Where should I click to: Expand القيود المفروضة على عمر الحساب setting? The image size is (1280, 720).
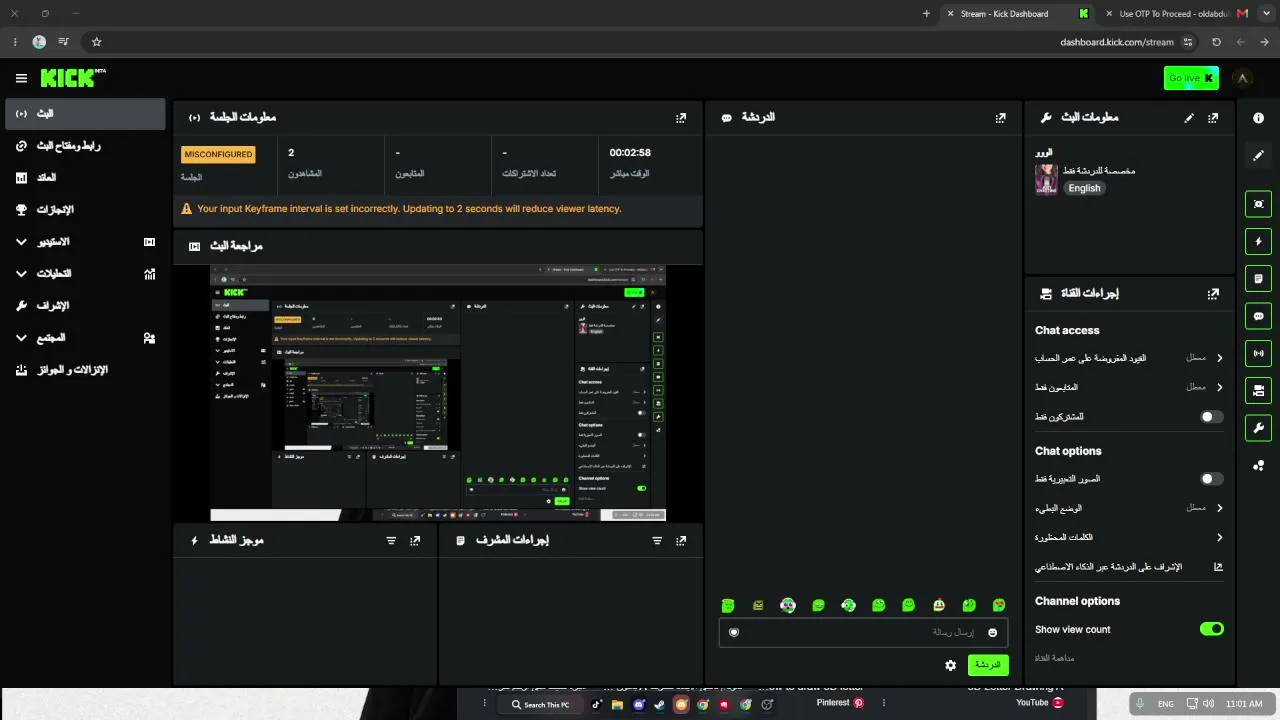pyautogui.click(x=1129, y=358)
